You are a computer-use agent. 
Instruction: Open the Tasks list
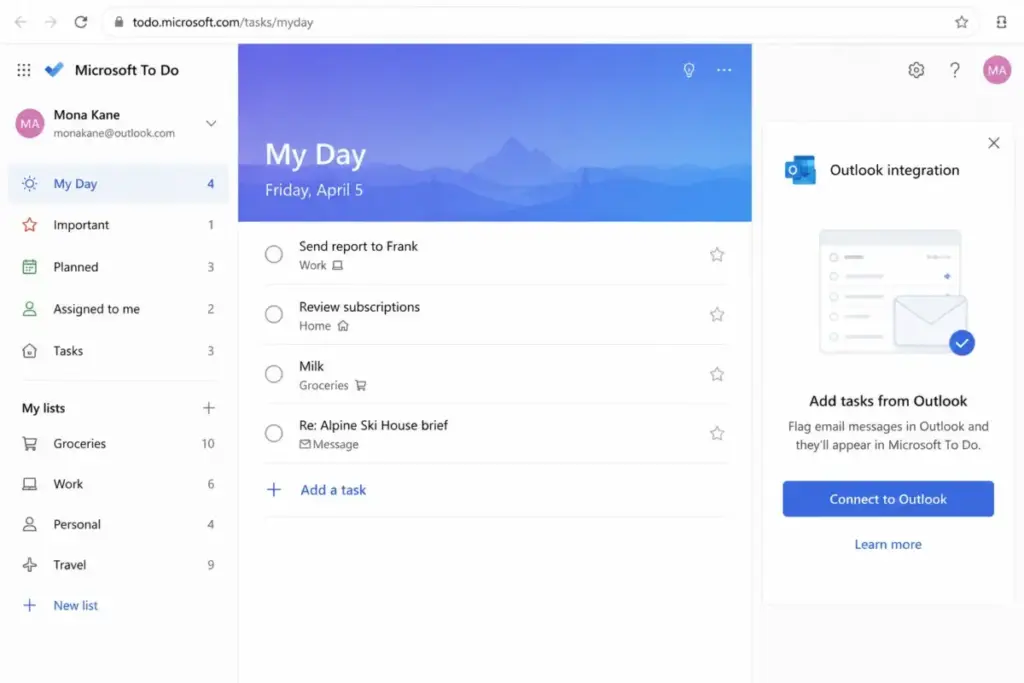[x=118, y=351]
